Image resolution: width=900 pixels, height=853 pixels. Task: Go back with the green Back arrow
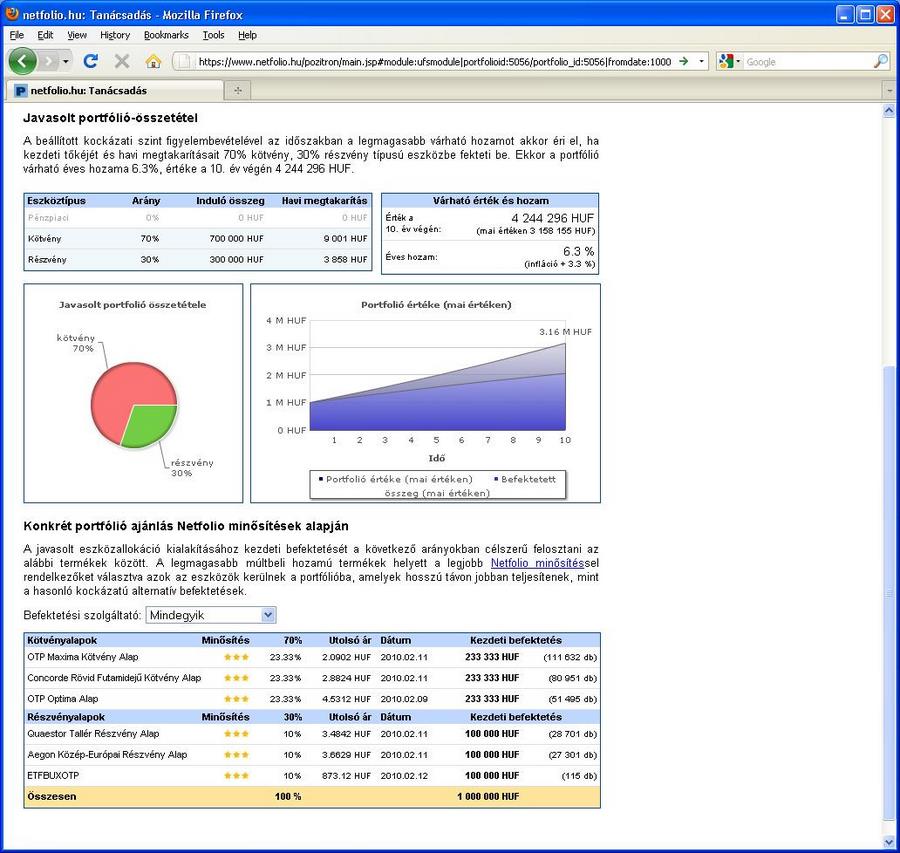pos(22,61)
